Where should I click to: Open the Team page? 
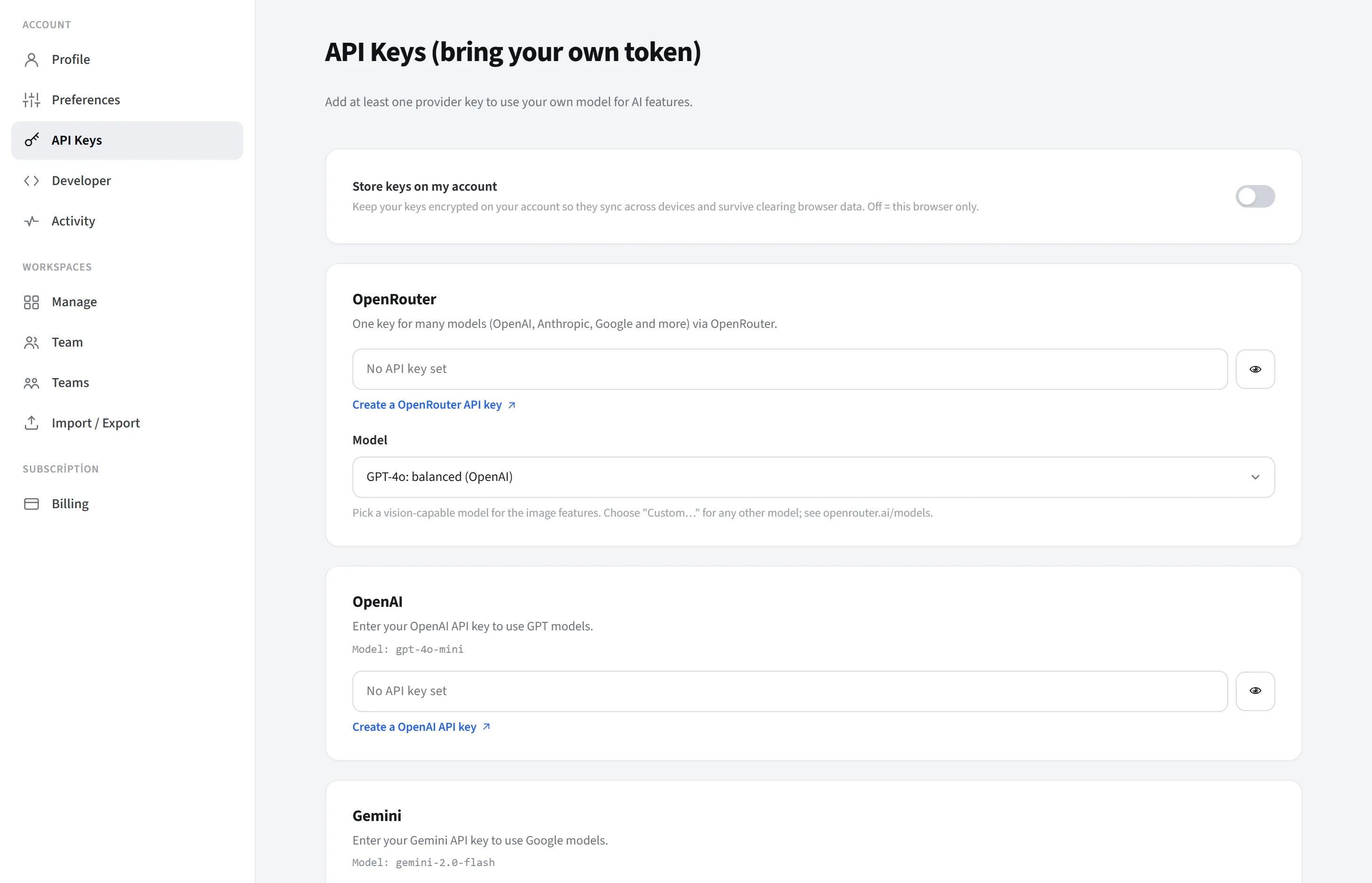[127, 342]
